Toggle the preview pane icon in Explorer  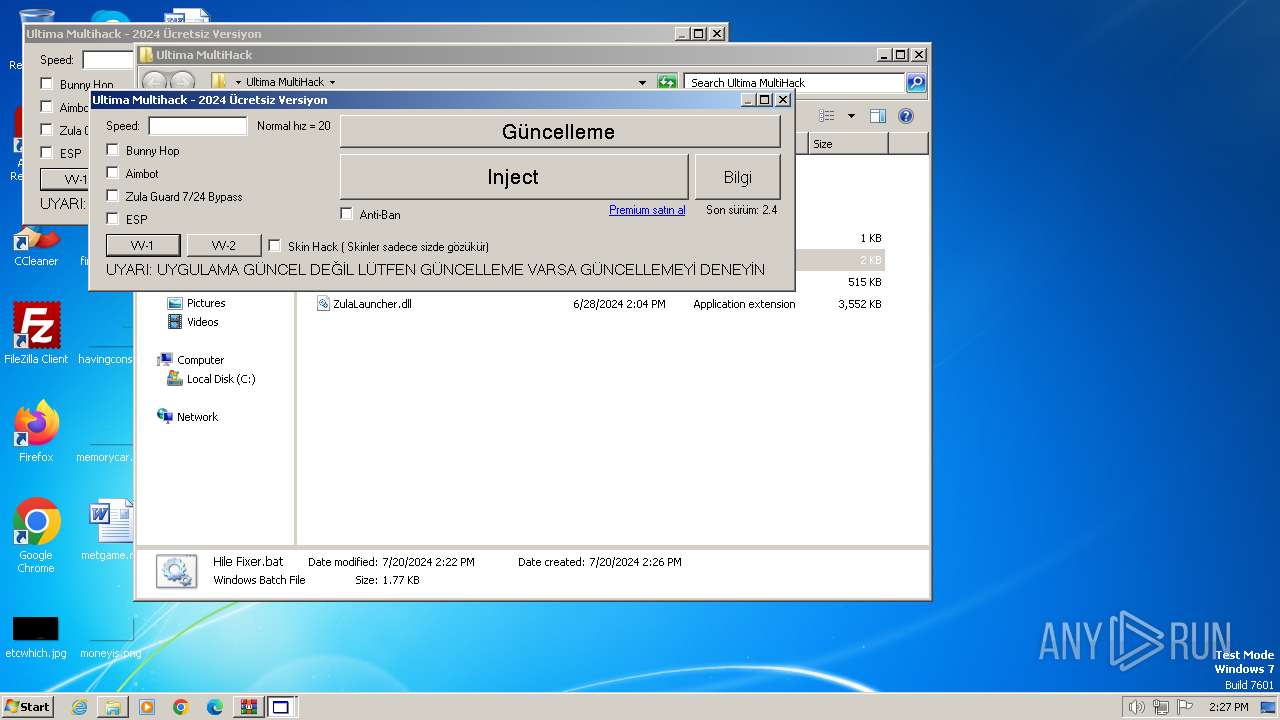tap(877, 116)
